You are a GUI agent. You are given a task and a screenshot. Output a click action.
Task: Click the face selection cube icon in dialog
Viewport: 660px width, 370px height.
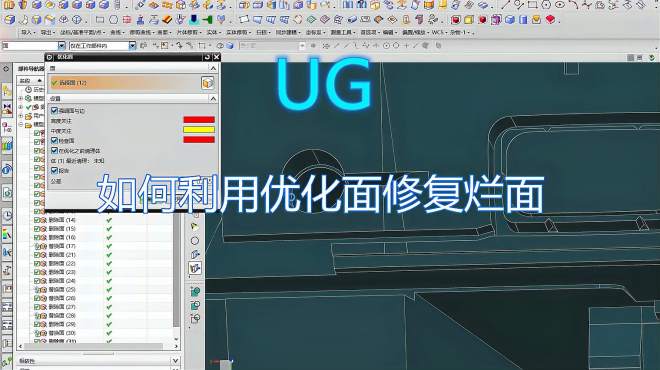[x=208, y=83]
